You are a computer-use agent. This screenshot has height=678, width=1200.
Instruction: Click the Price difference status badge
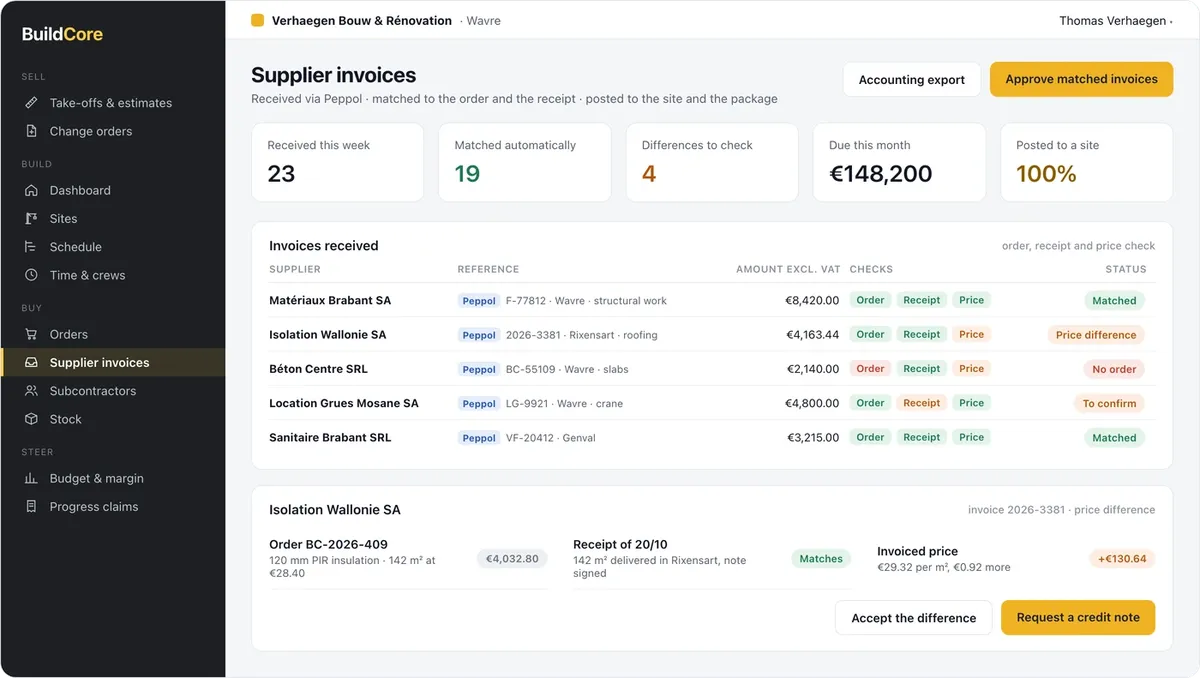[x=1096, y=335]
